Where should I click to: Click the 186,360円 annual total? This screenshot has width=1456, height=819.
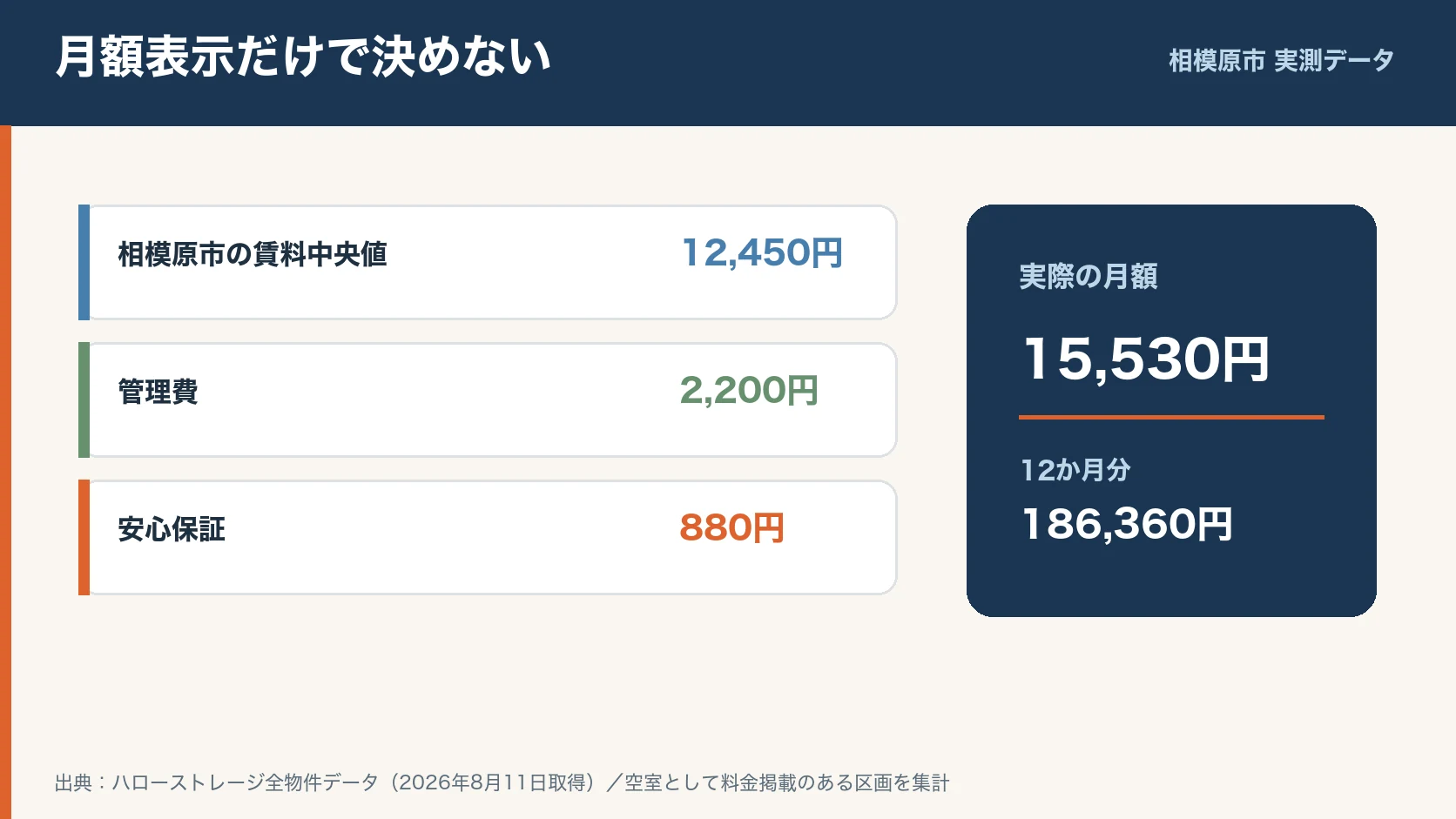[1127, 524]
